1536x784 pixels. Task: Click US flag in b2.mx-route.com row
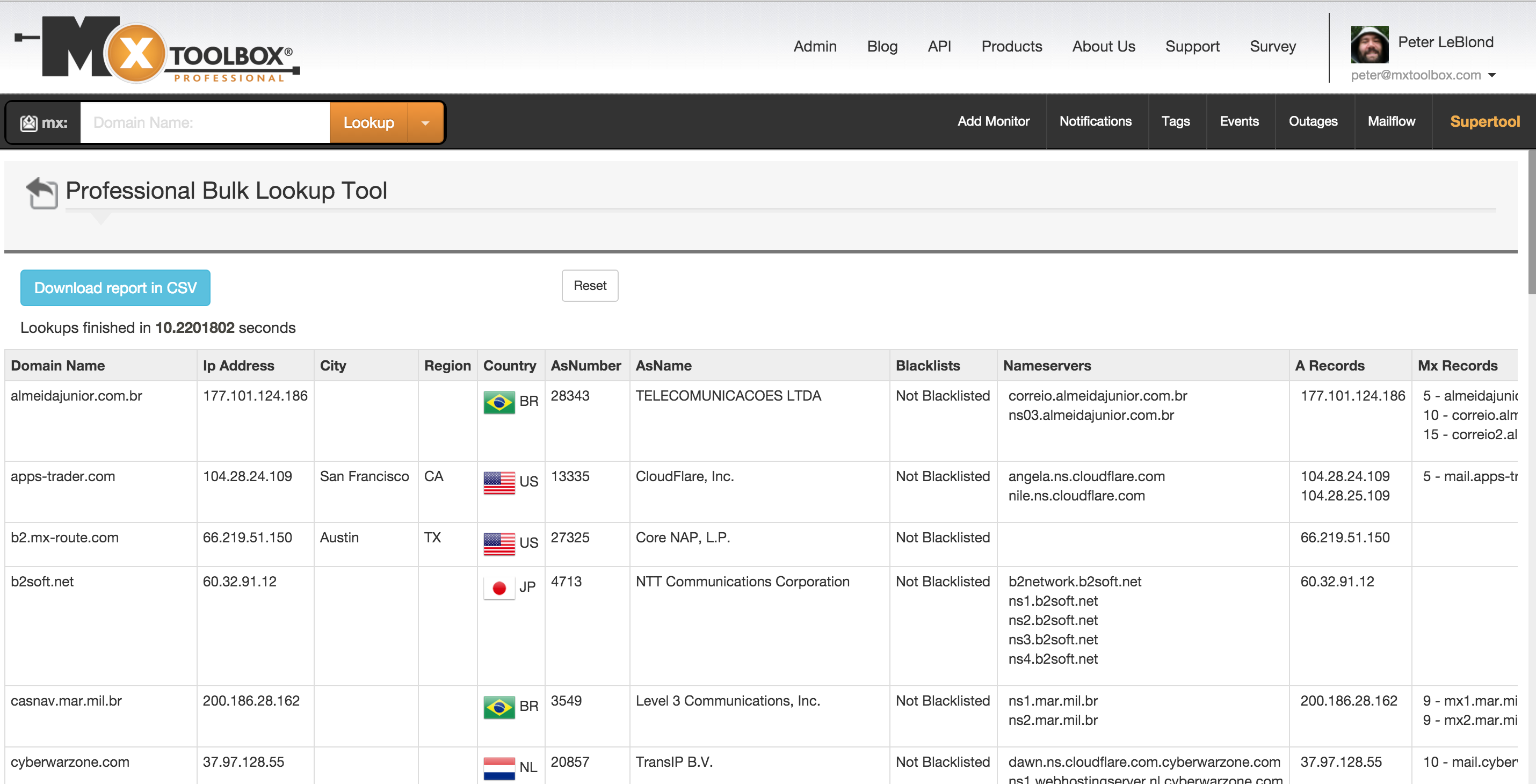[x=499, y=545]
